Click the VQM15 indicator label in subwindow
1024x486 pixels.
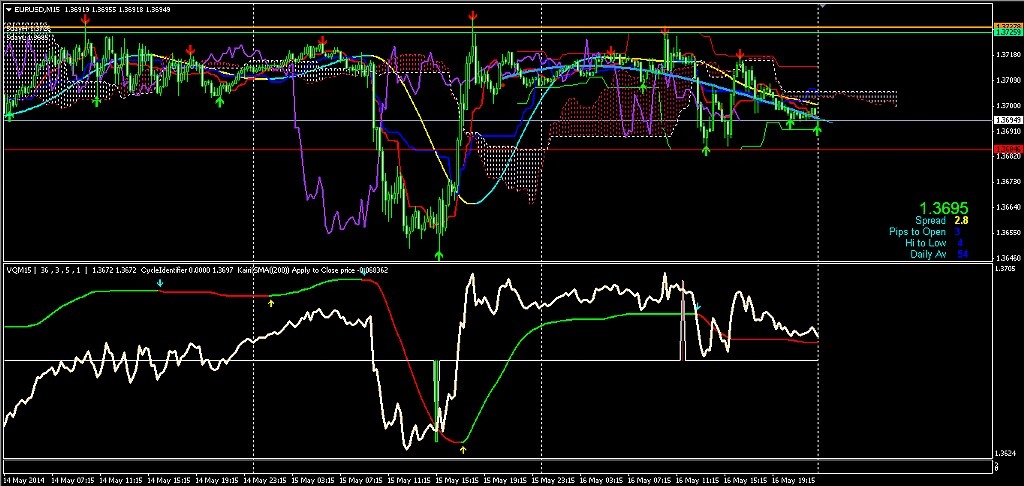click(18, 269)
